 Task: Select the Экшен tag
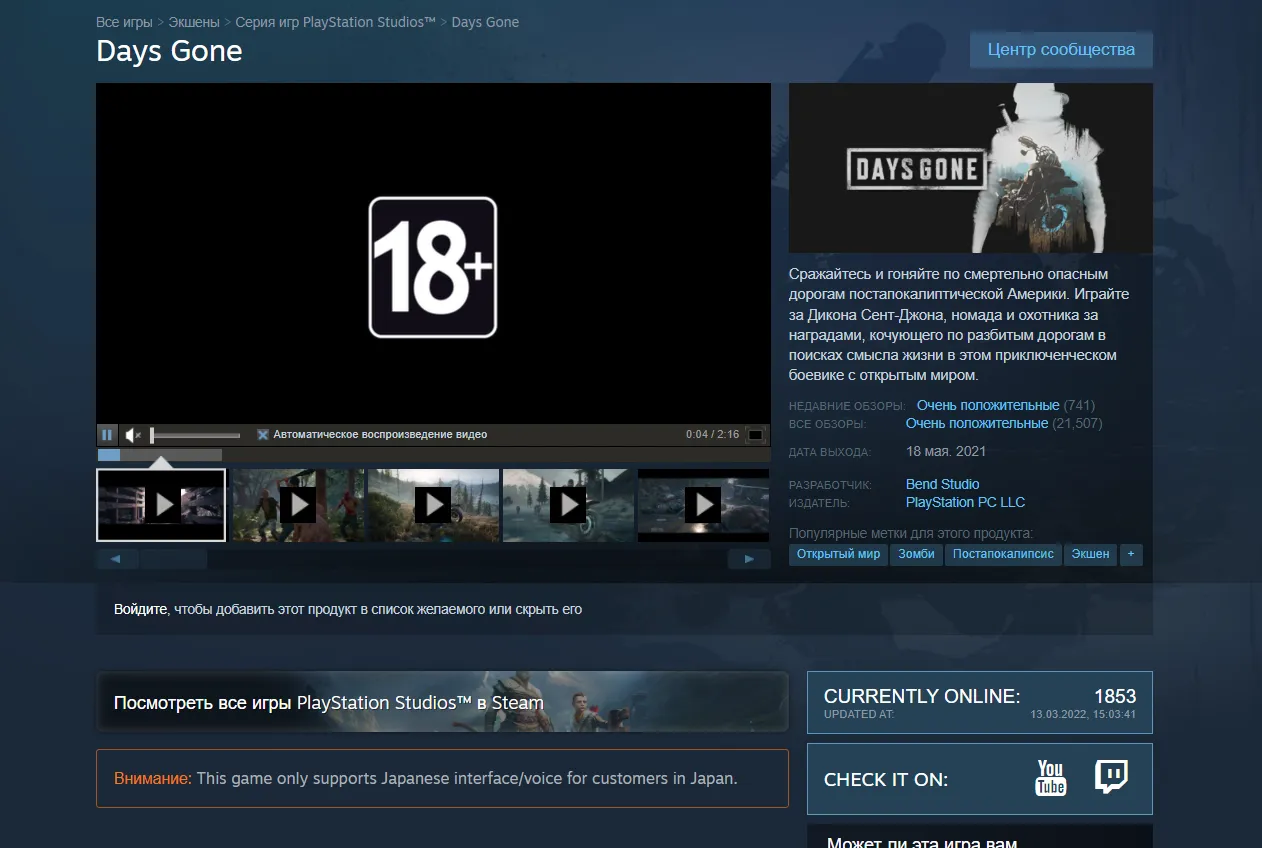tap(1090, 554)
